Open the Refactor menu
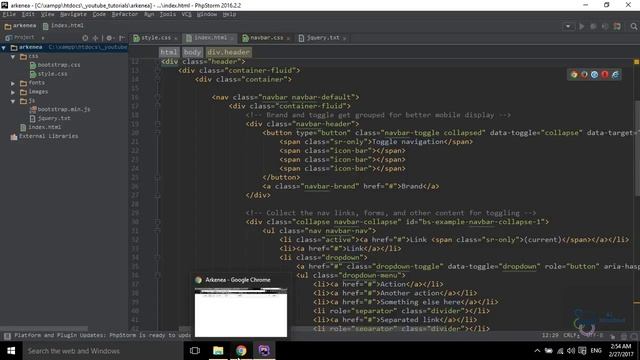The height and width of the screenshot is (360, 640). tap(124, 14)
